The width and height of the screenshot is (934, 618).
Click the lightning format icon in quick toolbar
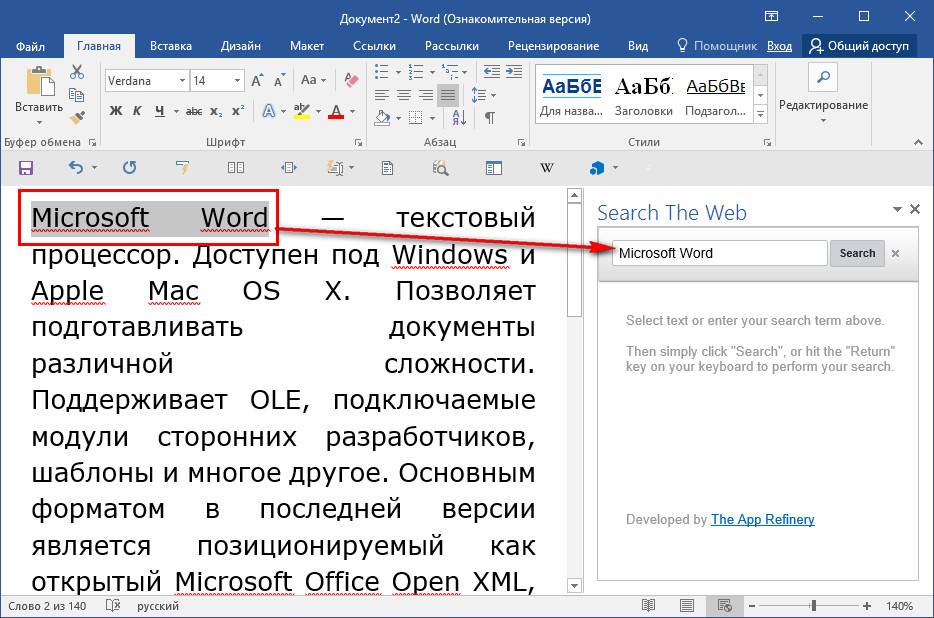tap(183, 168)
